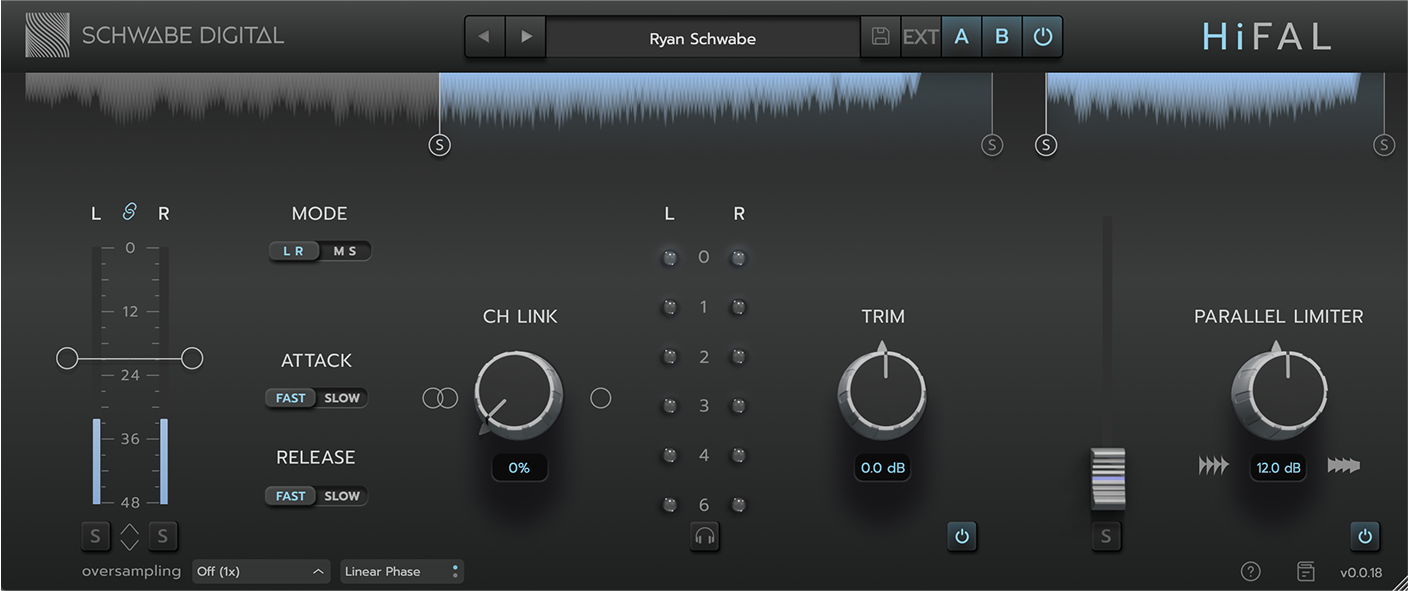This screenshot has height=591, width=1408.
Task: Click the vertical fader handle
Action: tap(1107, 480)
